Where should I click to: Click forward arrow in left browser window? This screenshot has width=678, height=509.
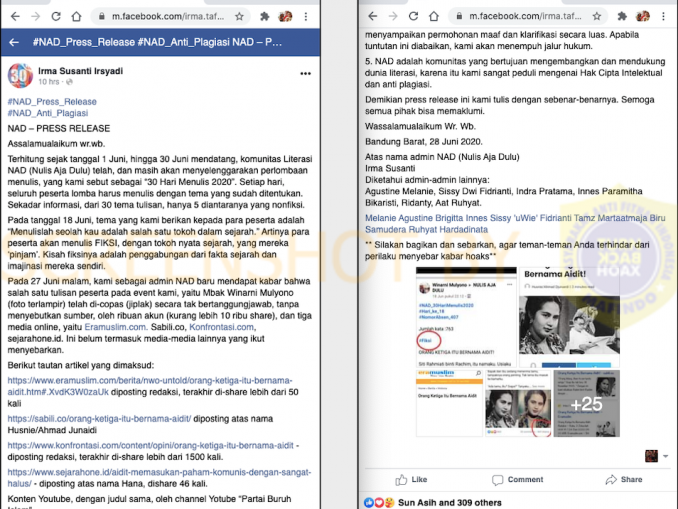tap(35, 16)
